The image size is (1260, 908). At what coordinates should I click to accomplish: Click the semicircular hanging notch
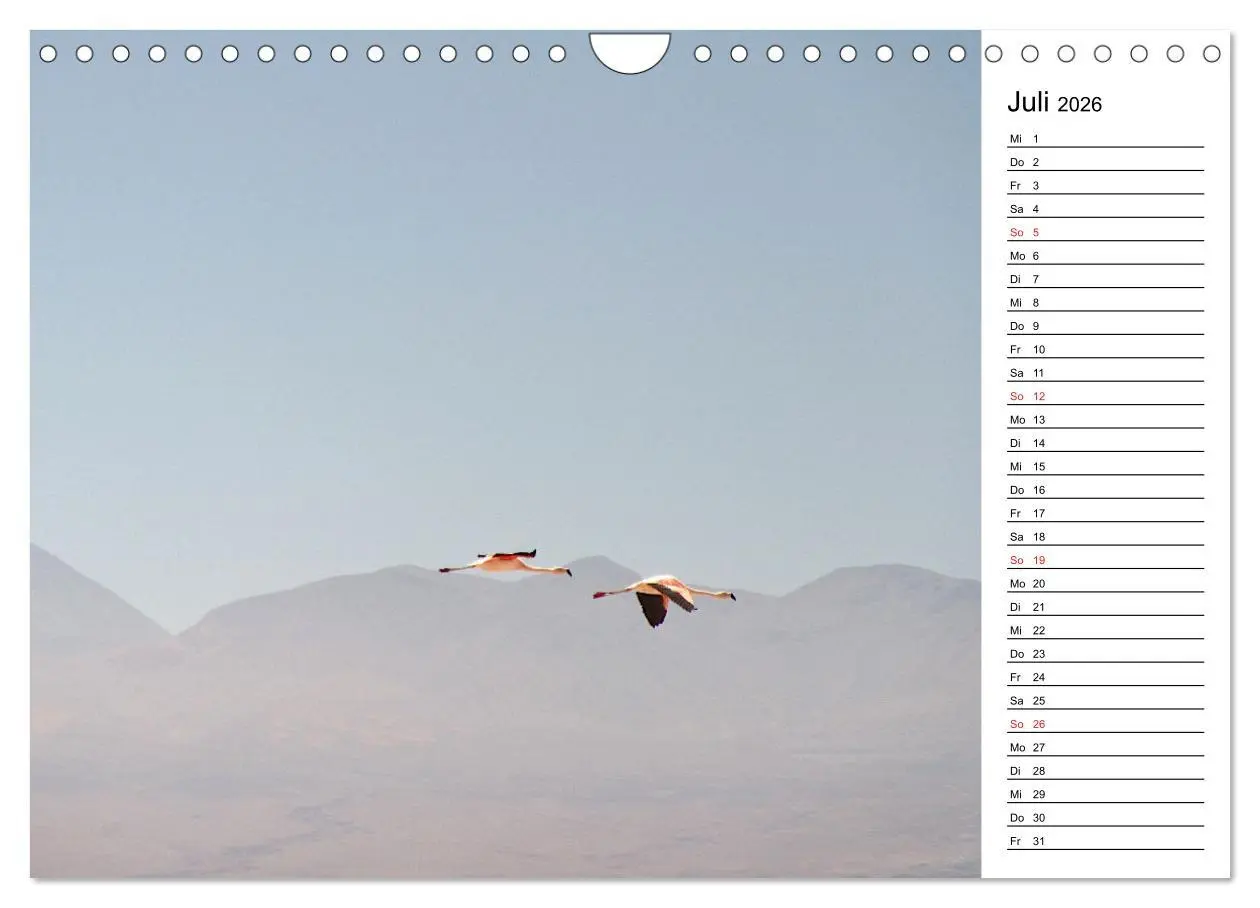pyautogui.click(x=630, y=52)
